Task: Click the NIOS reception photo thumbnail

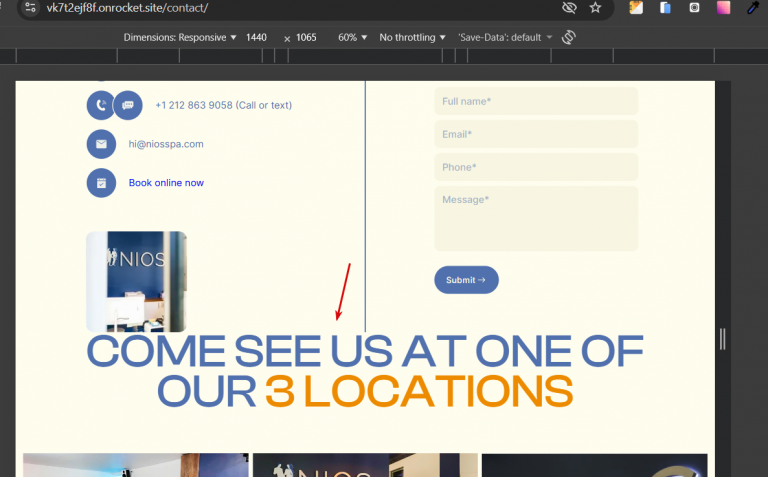Action: coord(136,282)
